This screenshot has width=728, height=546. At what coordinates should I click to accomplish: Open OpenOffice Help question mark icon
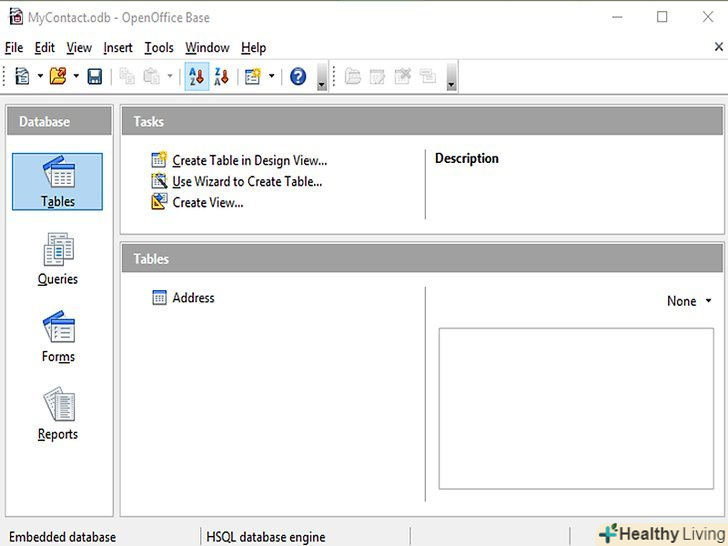pos(298,76)
